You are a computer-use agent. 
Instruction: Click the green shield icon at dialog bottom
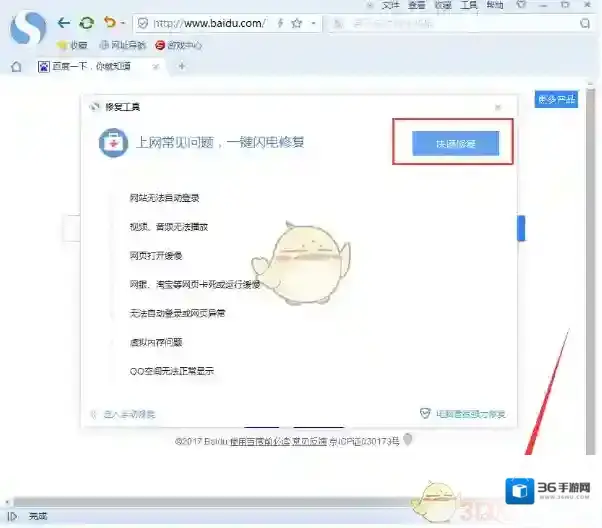[x=425, y=414]
